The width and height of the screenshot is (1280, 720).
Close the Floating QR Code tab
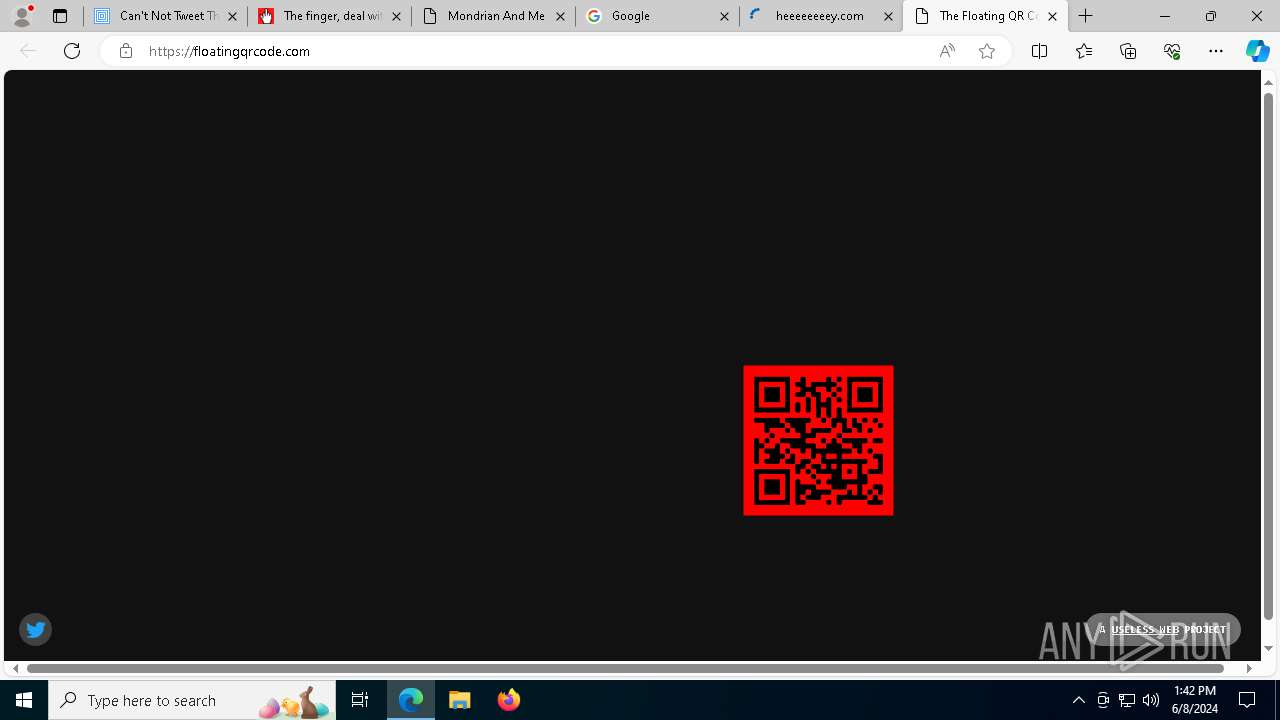pyautogui.click(x=1052, y=16)
